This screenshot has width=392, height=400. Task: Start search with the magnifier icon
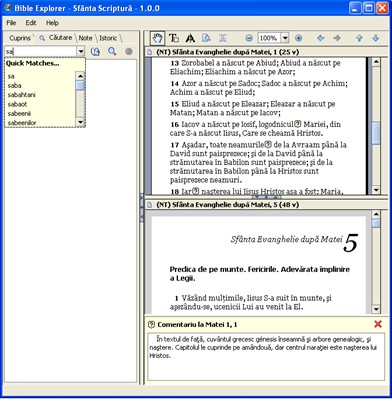tap(112, 51)
